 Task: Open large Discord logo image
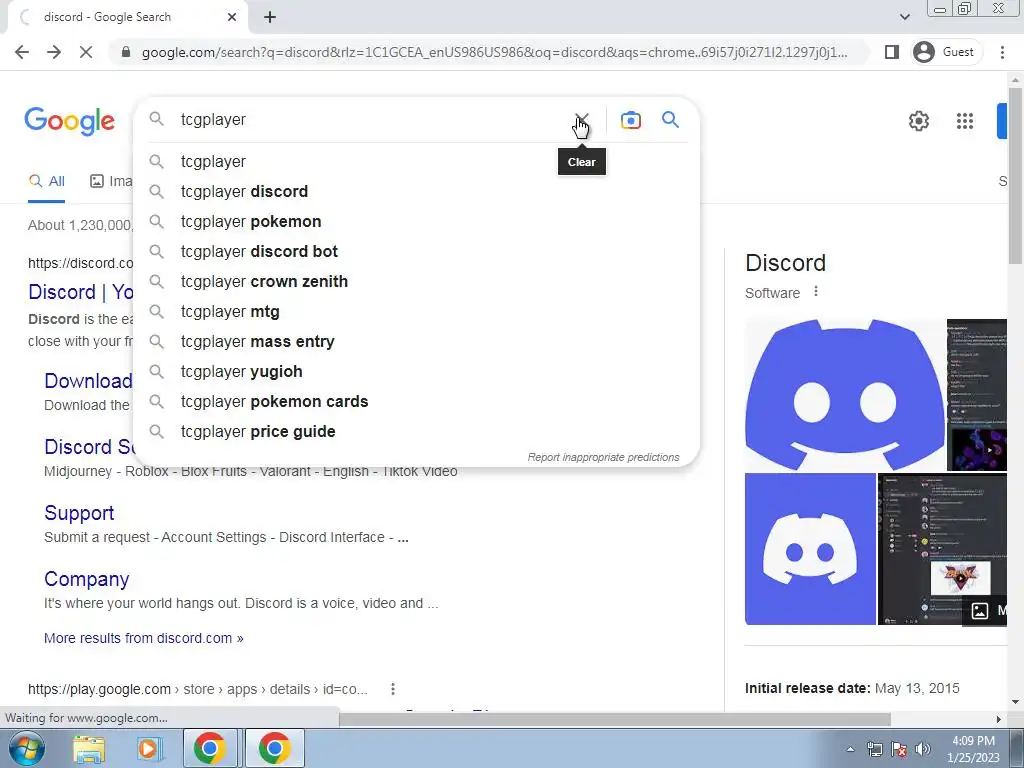pyautogui.click(x=844, y=394)
